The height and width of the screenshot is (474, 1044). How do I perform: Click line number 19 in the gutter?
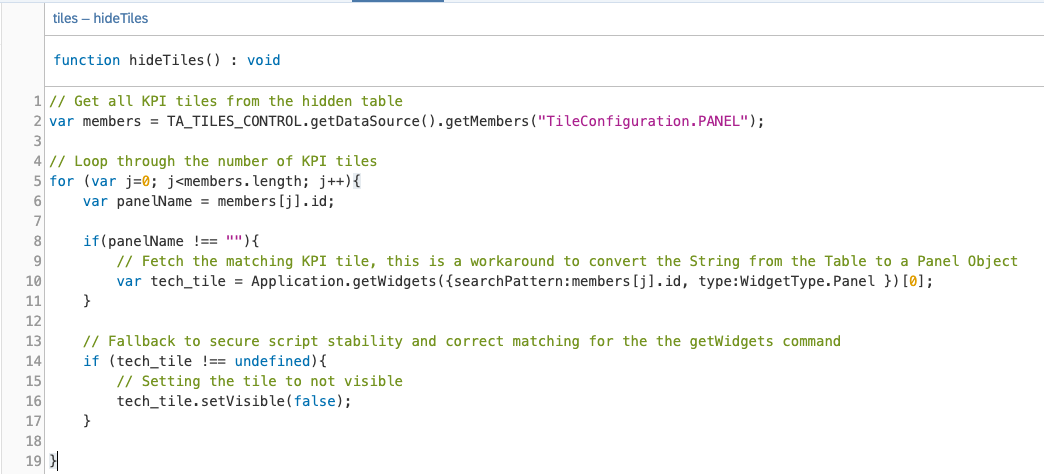tap(33, 461)
